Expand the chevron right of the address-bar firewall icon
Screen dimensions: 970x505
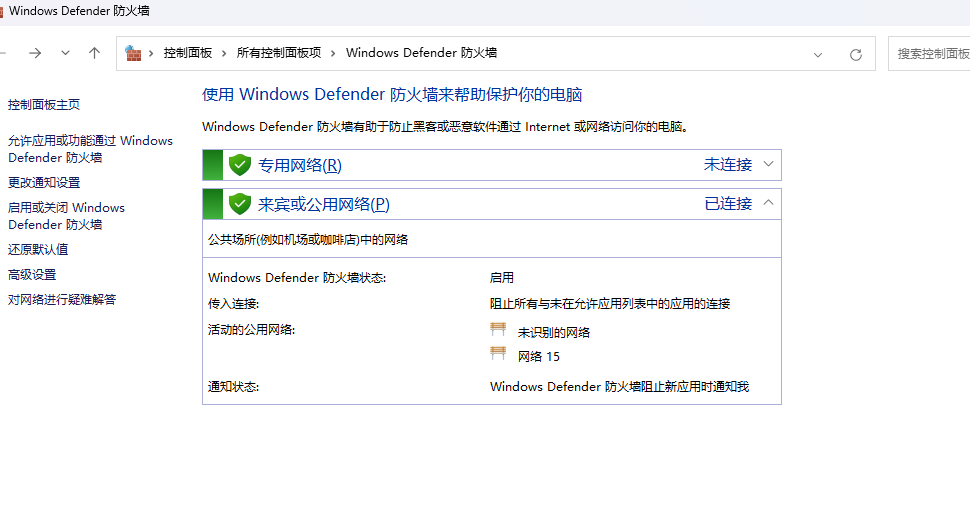click(x=151, y=53)
